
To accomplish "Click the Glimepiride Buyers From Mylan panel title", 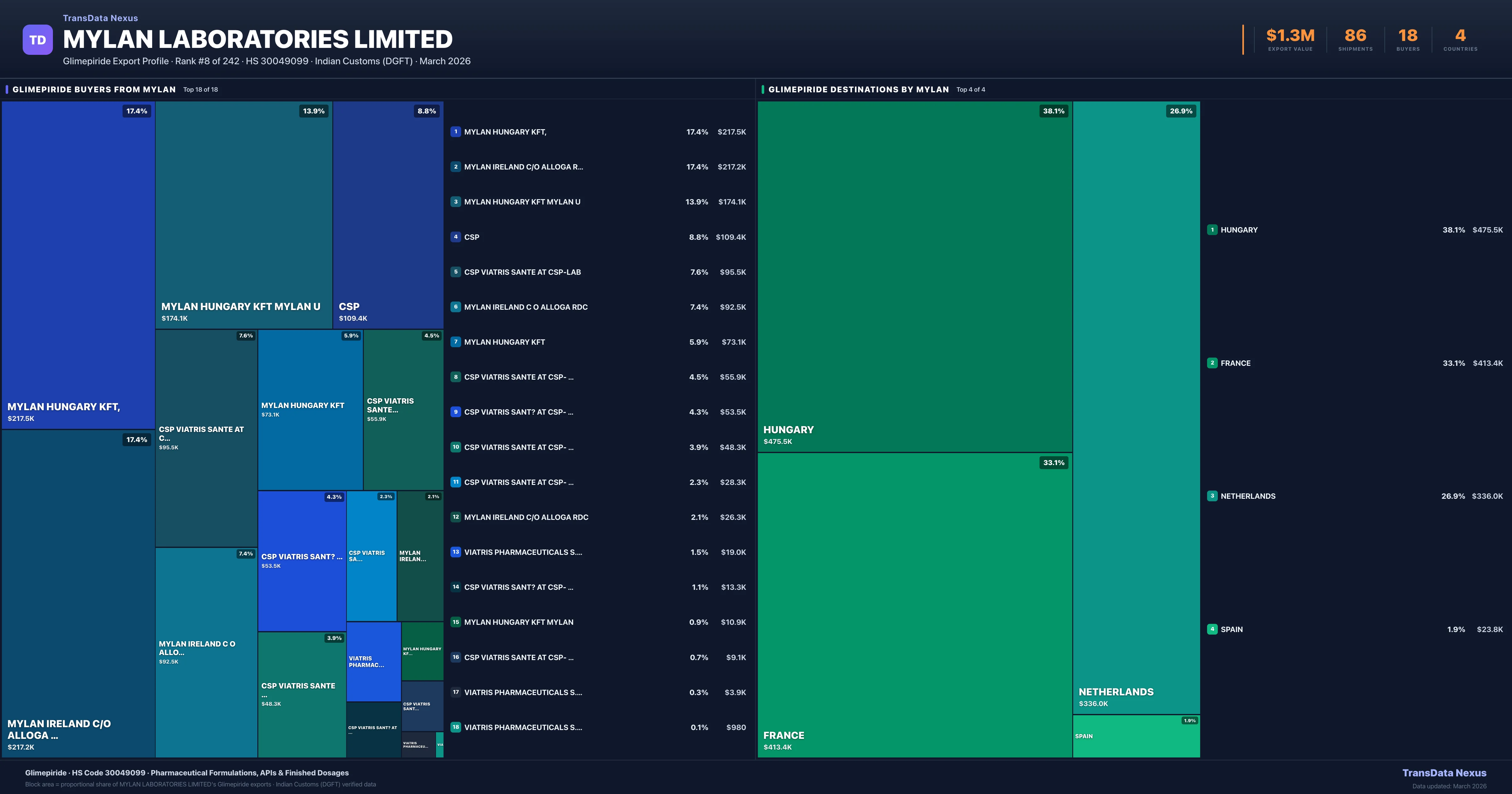I will point(94,89).
